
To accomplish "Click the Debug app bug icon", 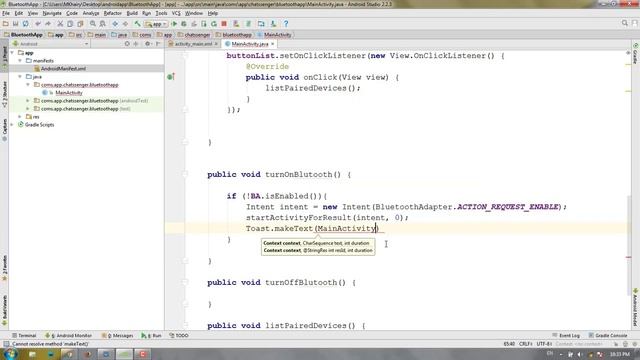I will pos(184,24).
